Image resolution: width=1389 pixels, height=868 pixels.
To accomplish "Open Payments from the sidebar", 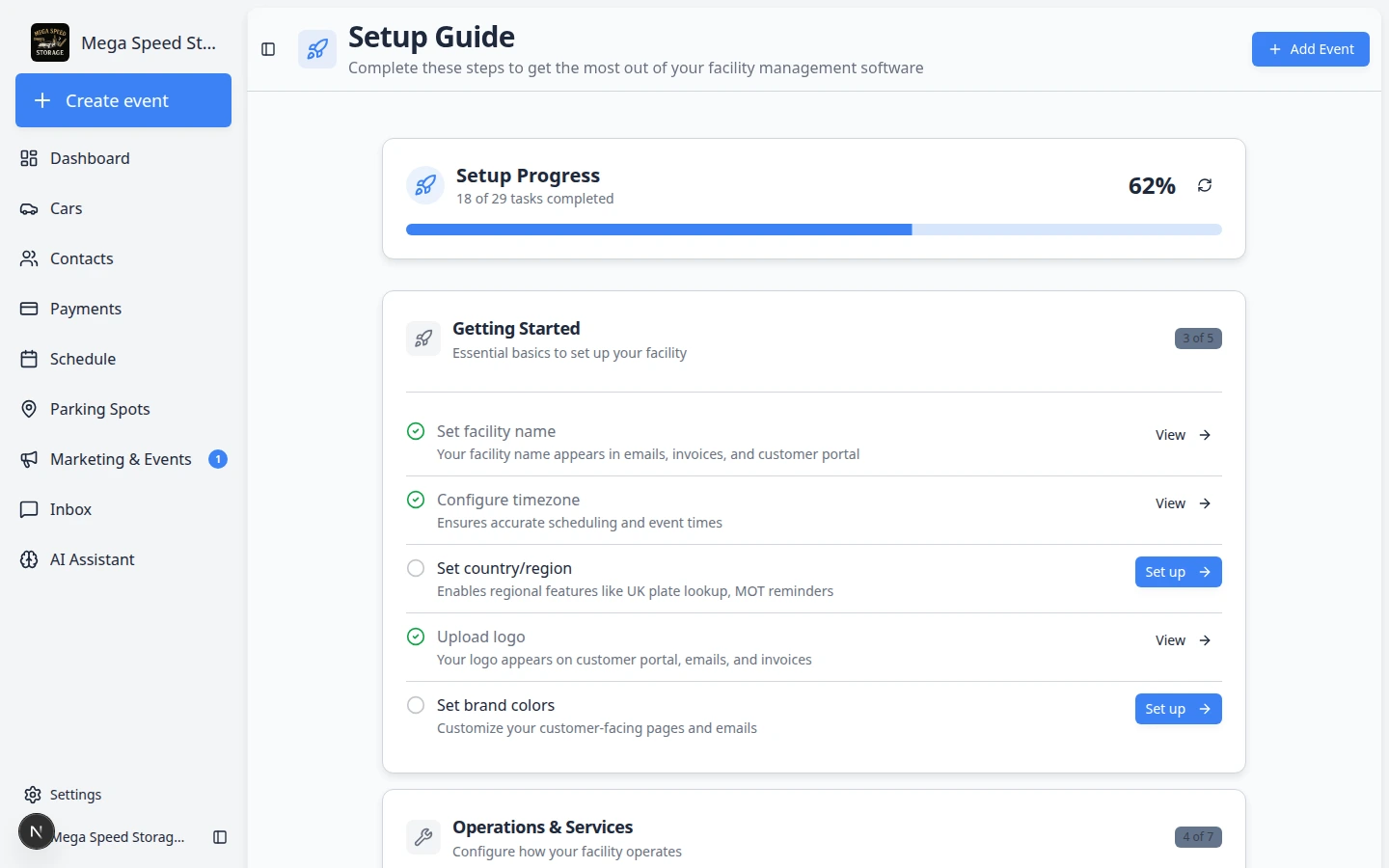I will coord(123,309).
